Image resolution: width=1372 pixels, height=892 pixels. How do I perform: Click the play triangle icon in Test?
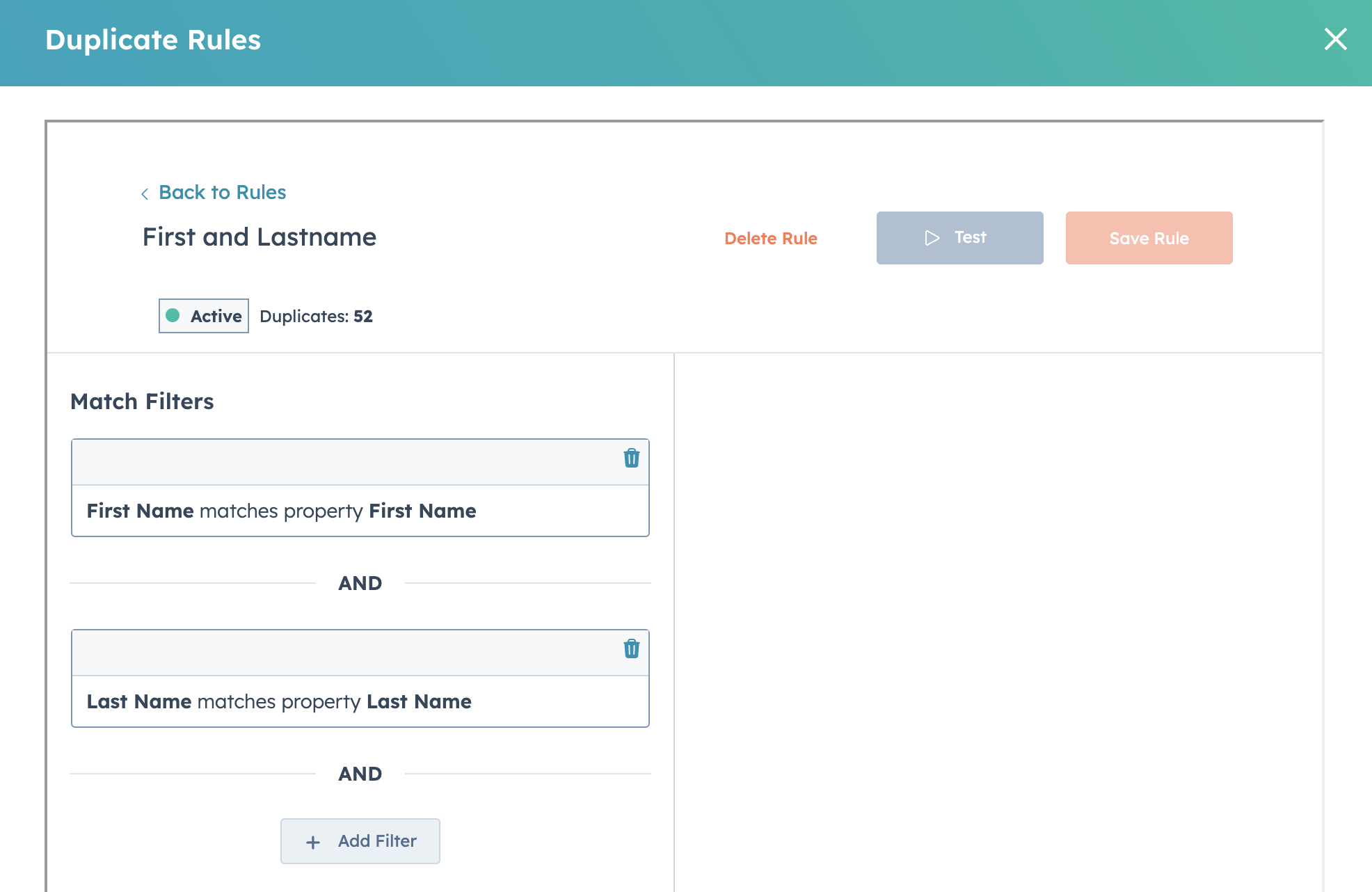coord(932,238)
